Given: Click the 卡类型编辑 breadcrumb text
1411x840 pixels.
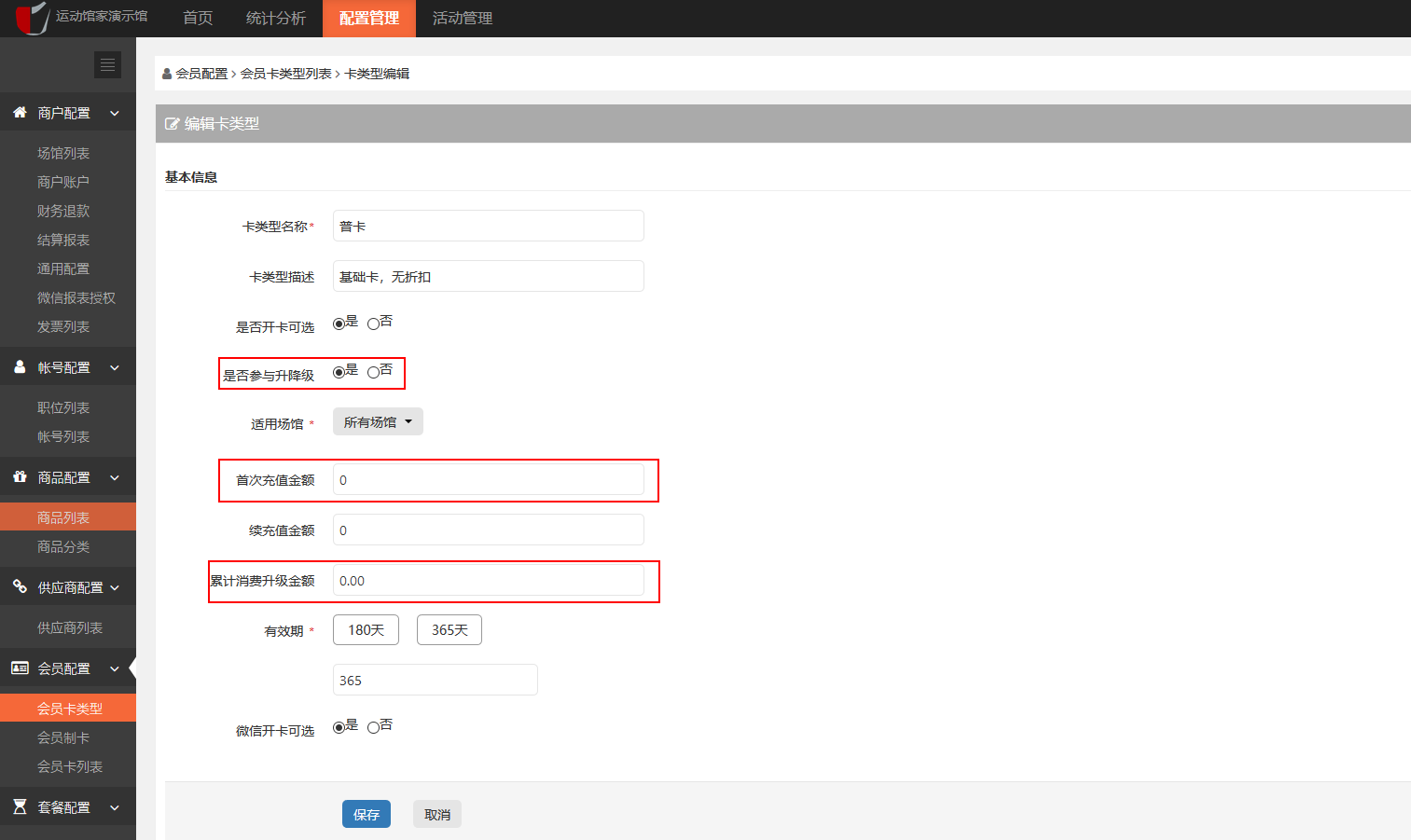Looking at the screenshot, I should click(377, 74).
